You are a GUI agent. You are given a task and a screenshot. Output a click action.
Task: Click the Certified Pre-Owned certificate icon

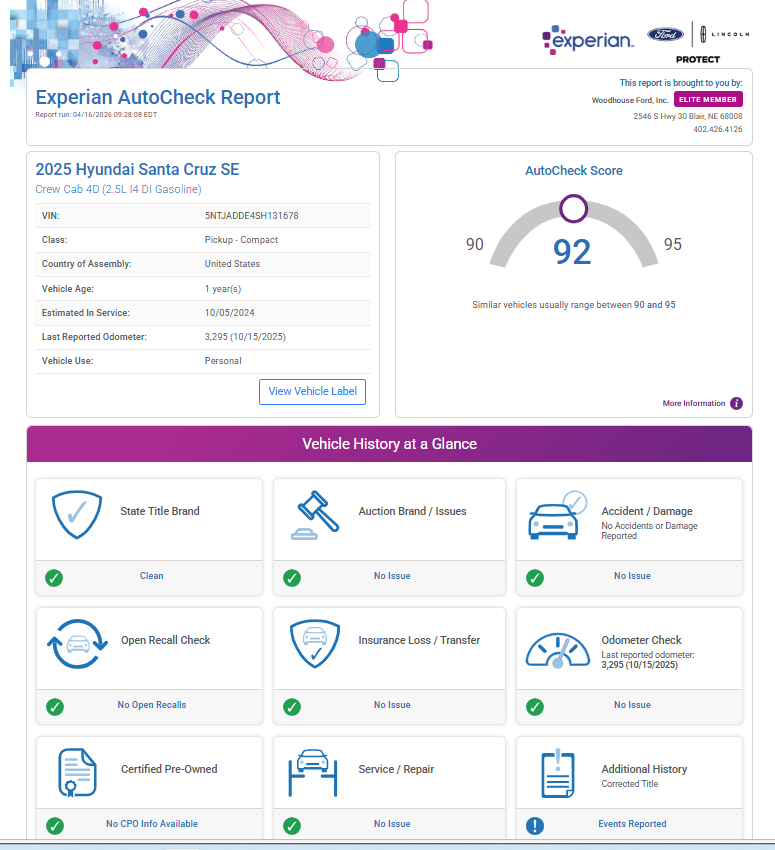77,772
